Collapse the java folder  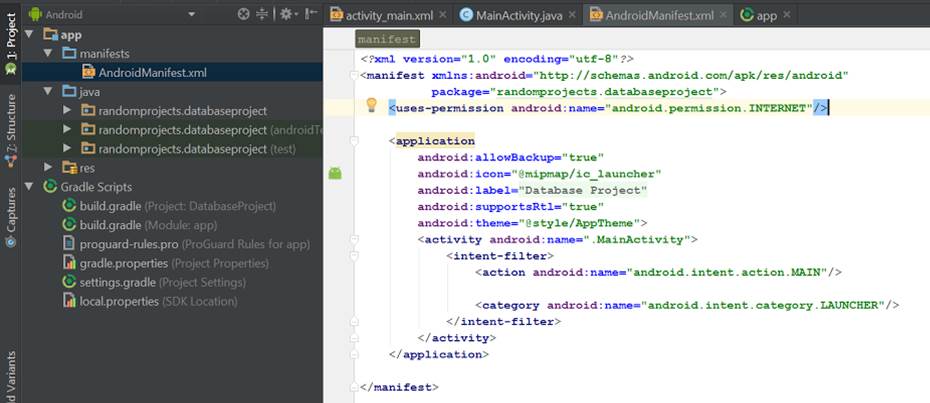point(49,92)
